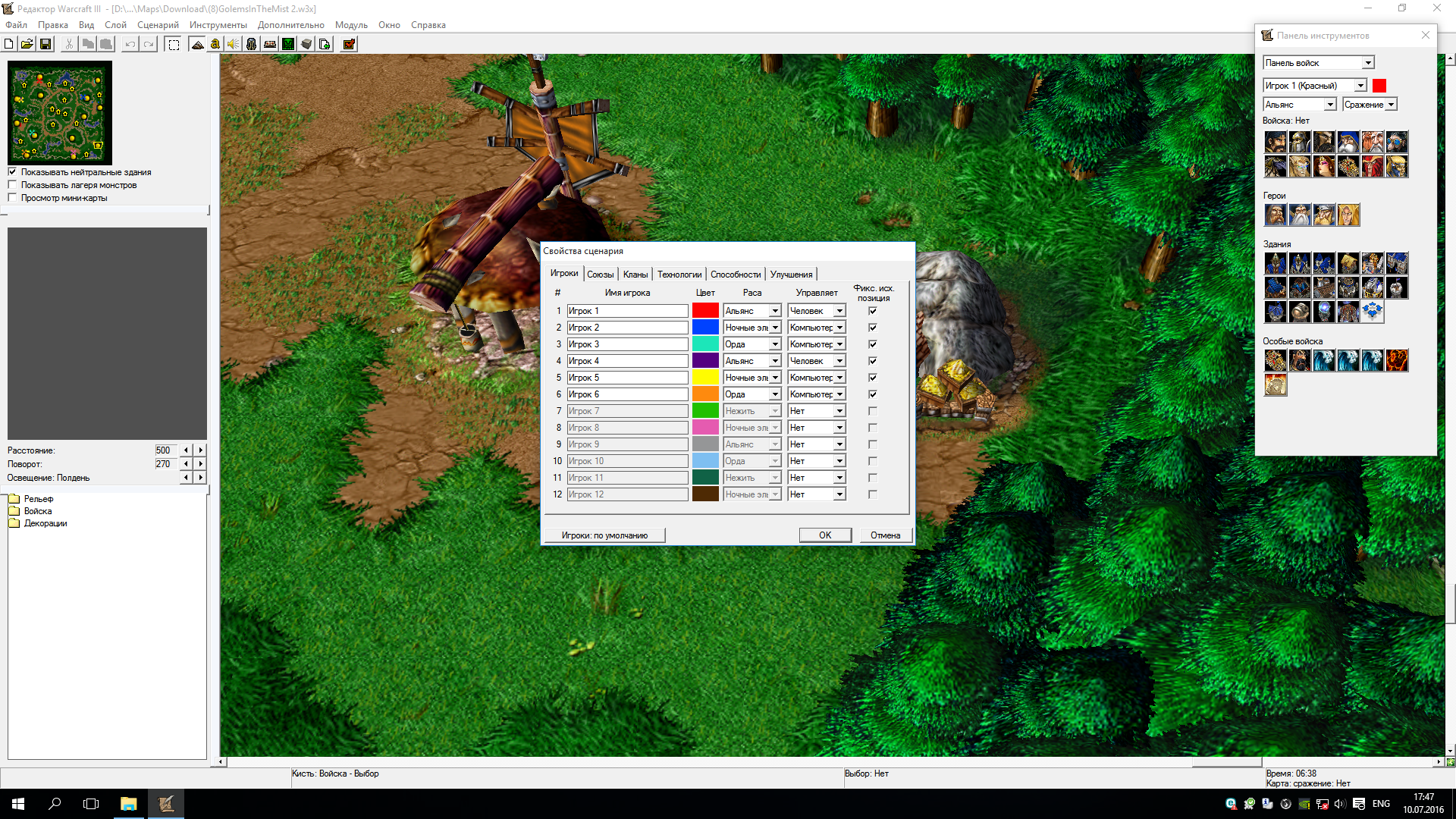Open the Sound Editor speaker icon

[234, 44]
